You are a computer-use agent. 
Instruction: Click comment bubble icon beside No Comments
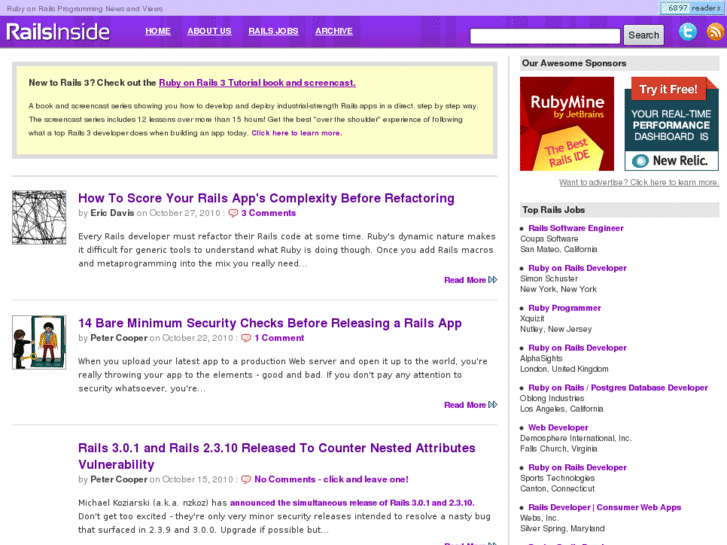point(246,480)
